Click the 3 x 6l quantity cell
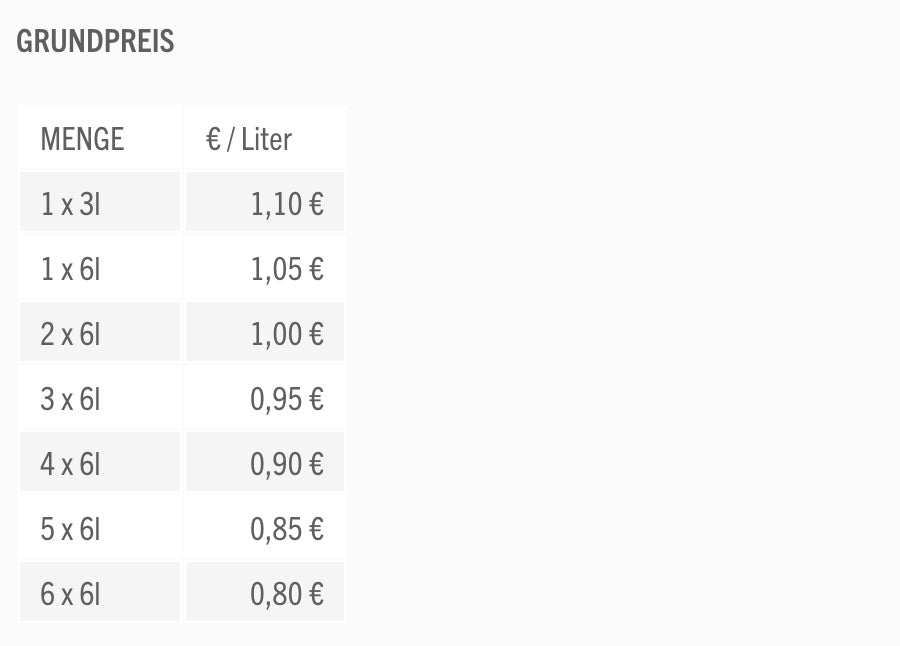 click(71, 399)
